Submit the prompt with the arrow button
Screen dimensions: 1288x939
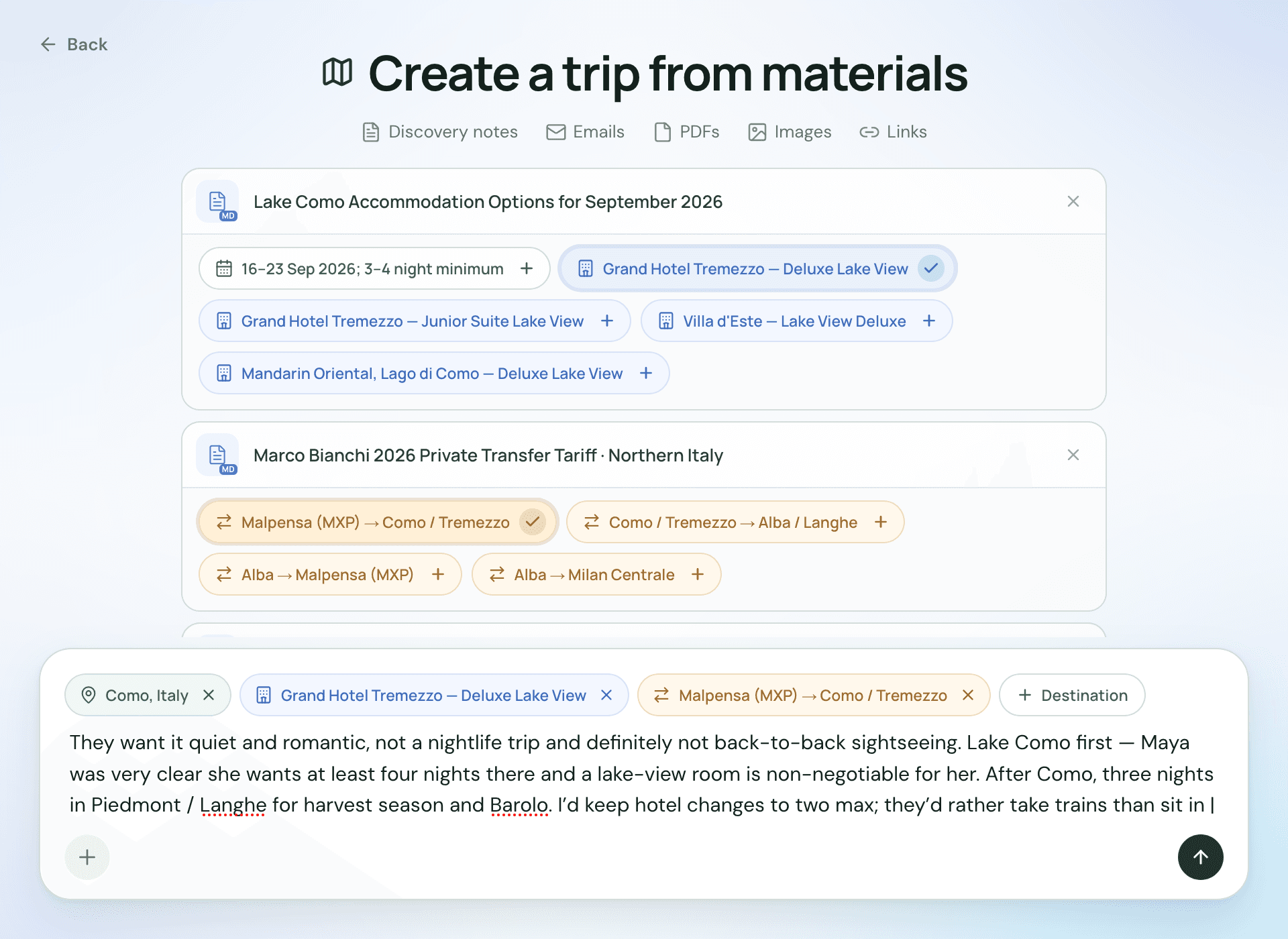coord(1201,857)
